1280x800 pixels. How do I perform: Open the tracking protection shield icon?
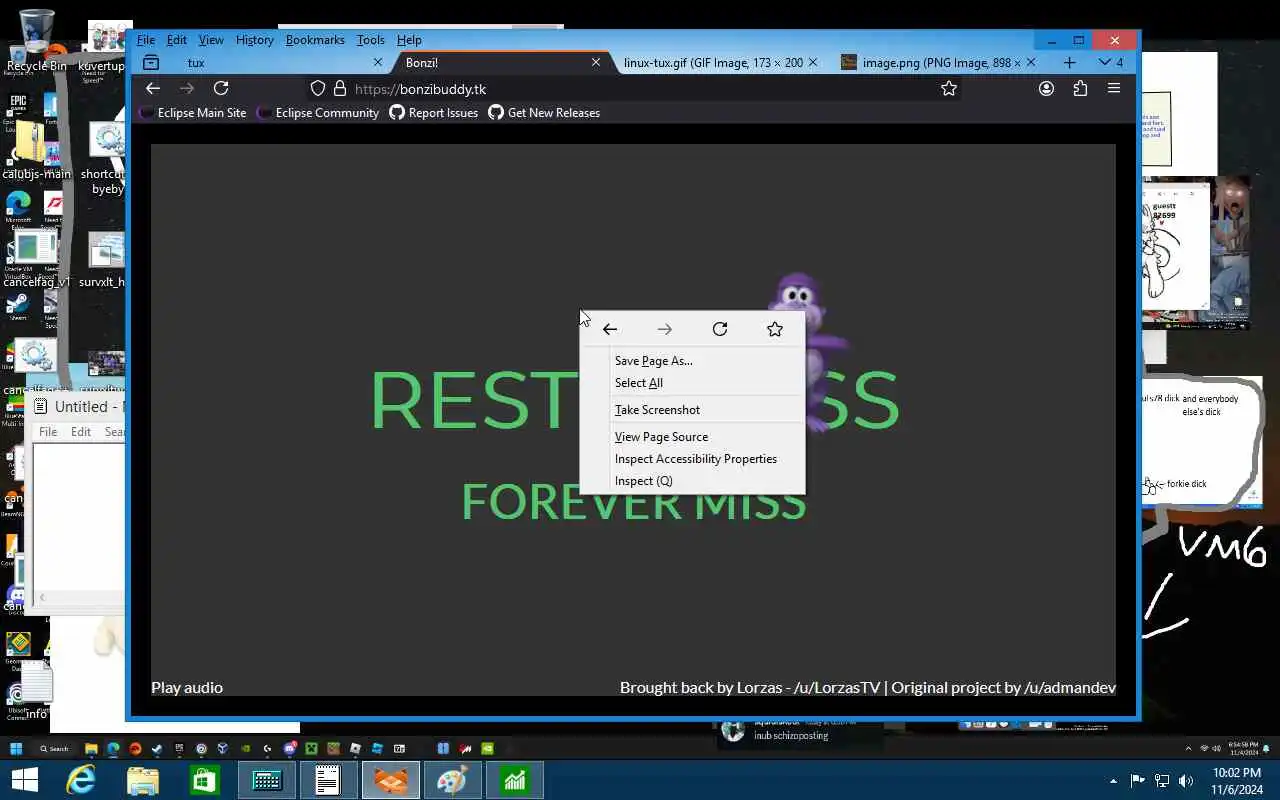(318, 88)
